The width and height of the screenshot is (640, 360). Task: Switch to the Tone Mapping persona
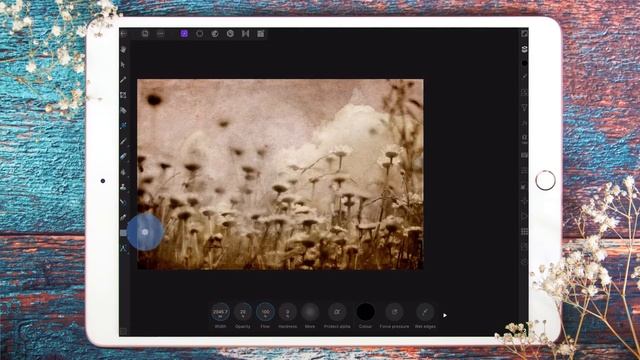[x=245, y=33]
